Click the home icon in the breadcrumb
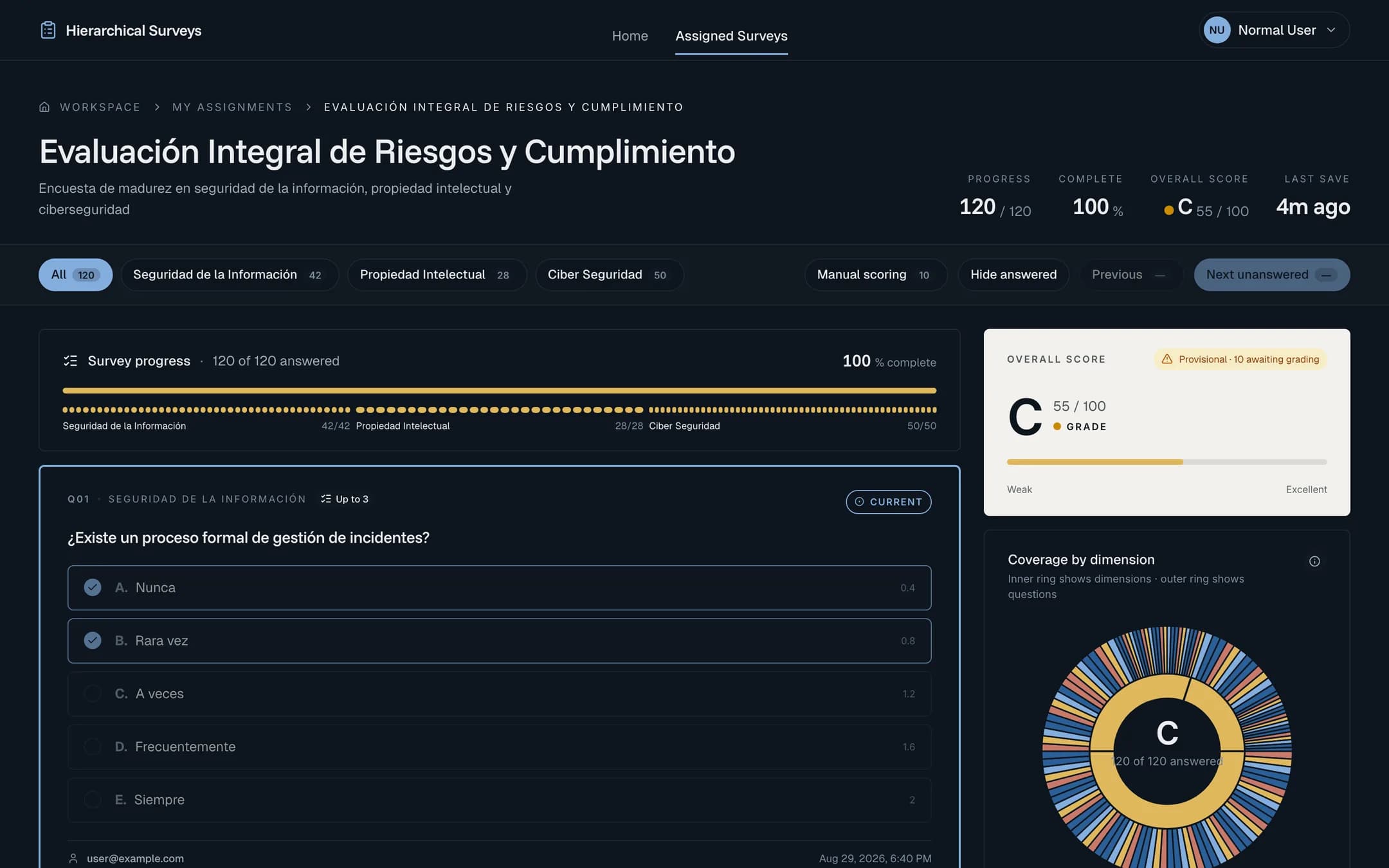1389x868 pixels. [x=44, y=107]
